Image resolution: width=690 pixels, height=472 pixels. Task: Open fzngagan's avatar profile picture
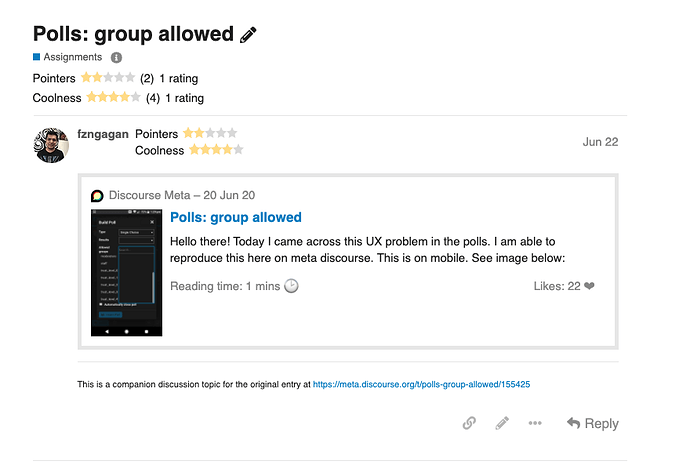click(51, 145)
